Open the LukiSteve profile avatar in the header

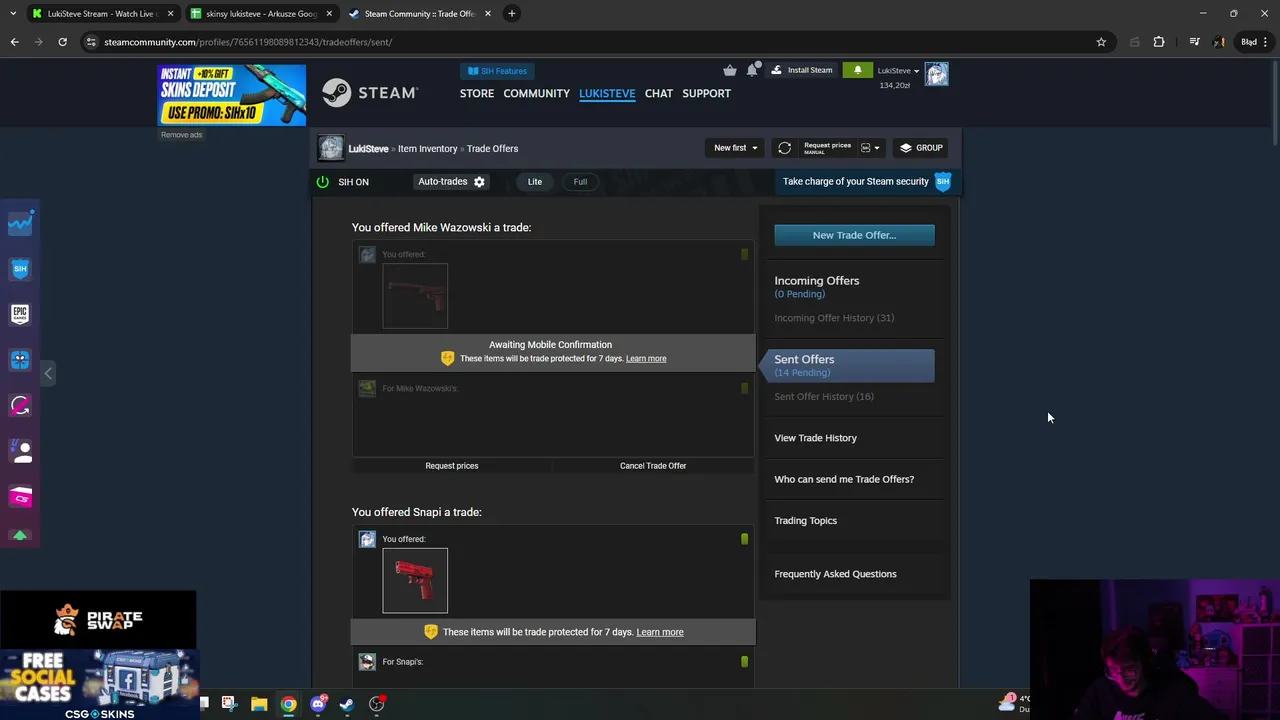(936, 74)
